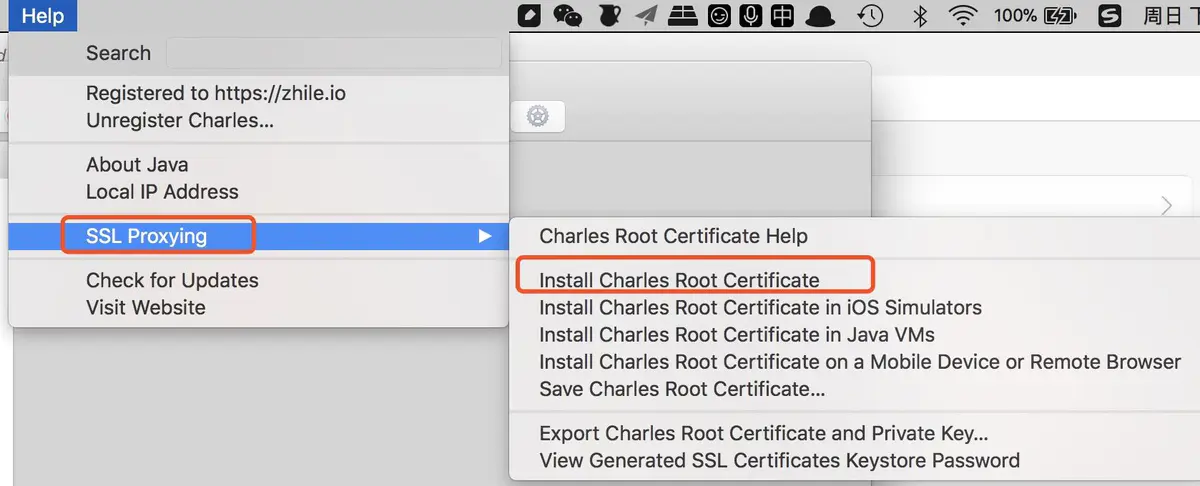Install Charles Root Certificate in Java VMs
Screen dimensions: 1200x486
tap(737, 334)
